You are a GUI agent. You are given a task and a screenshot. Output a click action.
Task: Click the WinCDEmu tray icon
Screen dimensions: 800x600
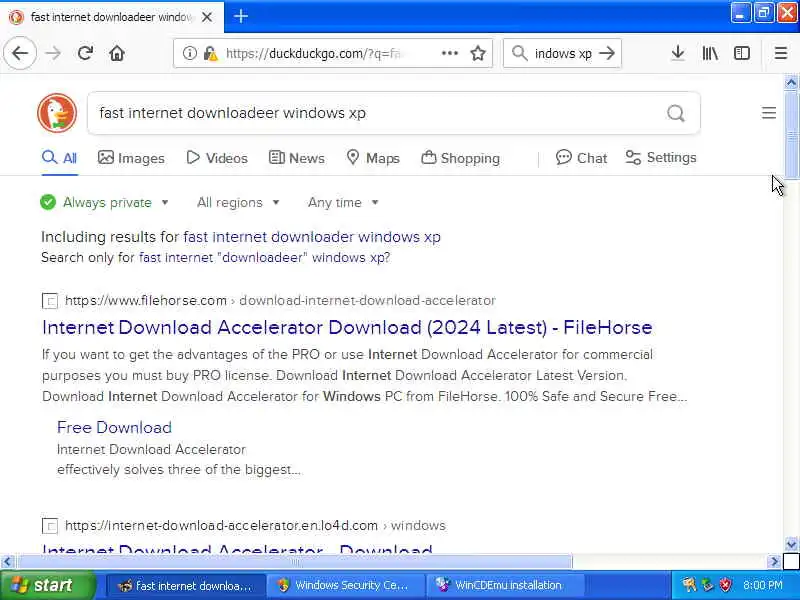click(689, 585)
